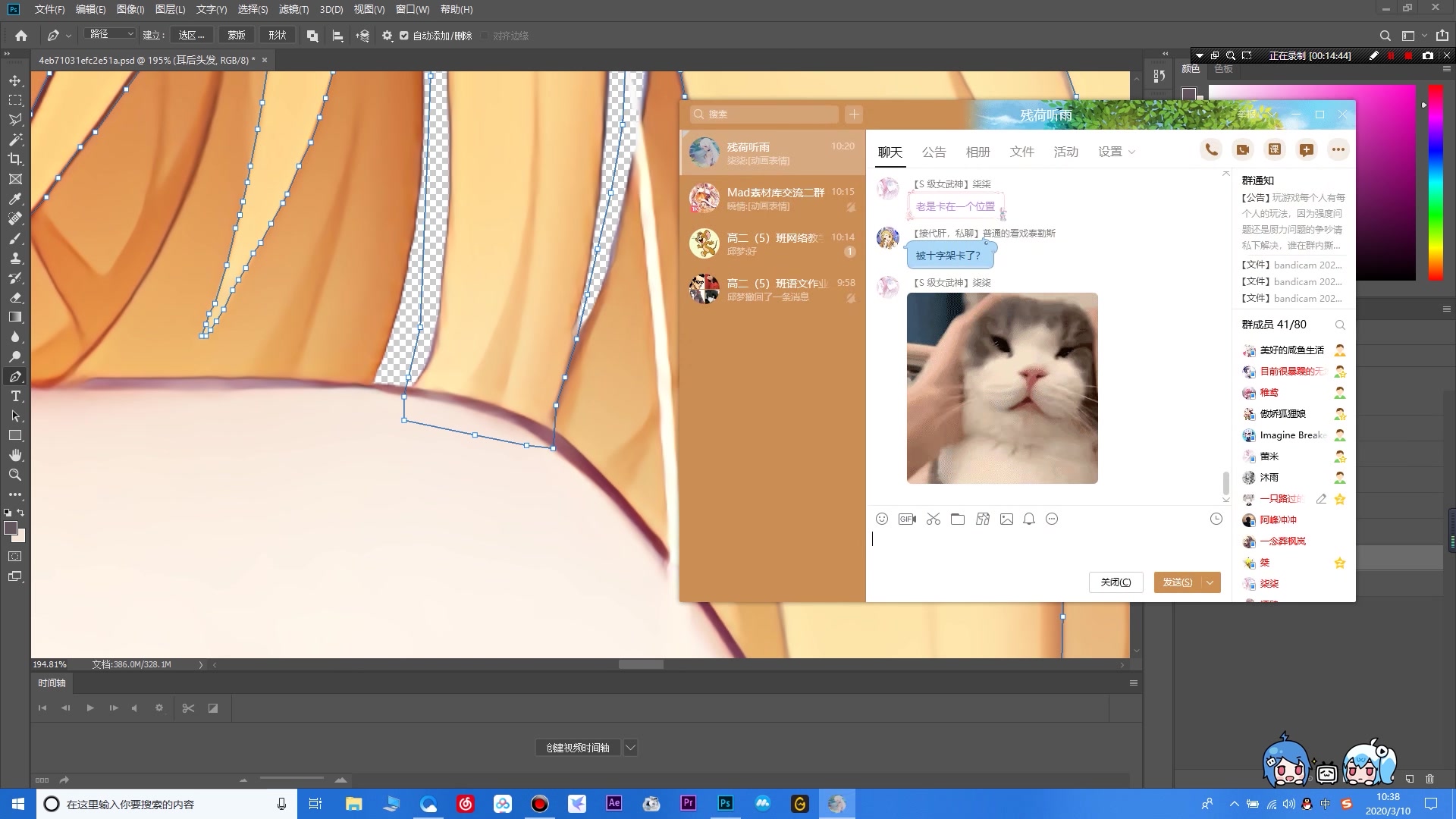Image resolution: width=1456 pixels, height=819 pixels.
Task: Open Premiere Pro from the taskbar
Action: point(689,804)
